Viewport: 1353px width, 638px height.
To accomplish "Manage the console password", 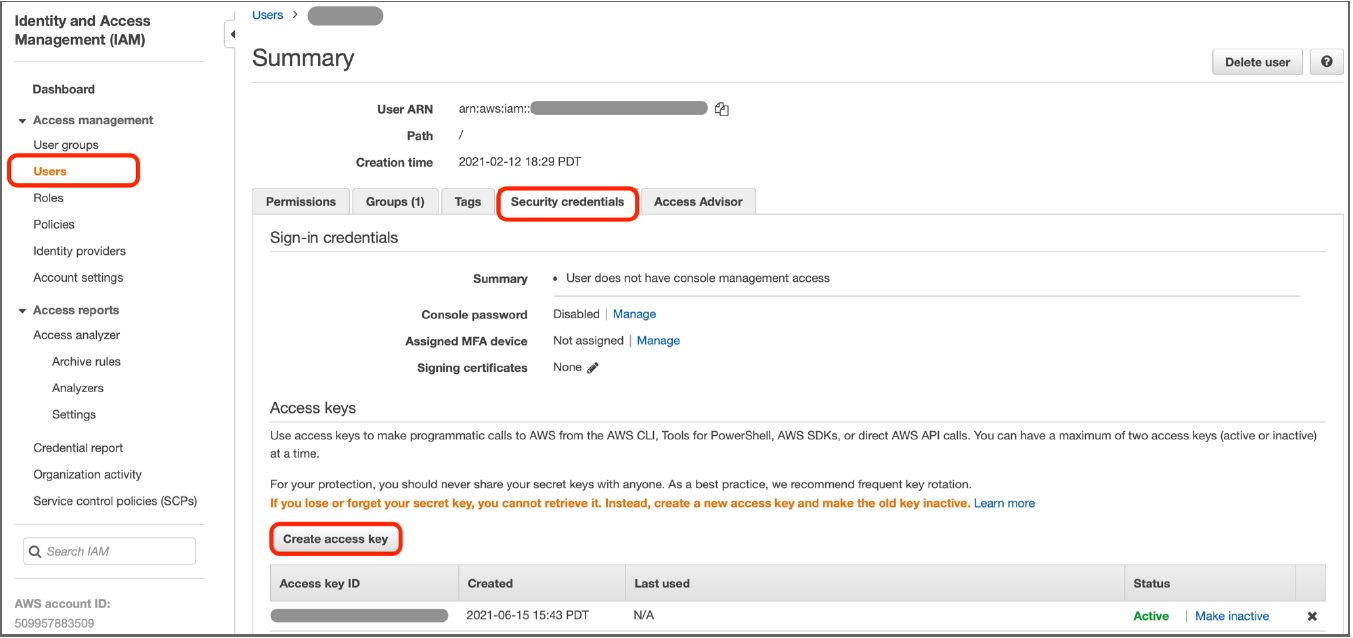I will point(634,314).
